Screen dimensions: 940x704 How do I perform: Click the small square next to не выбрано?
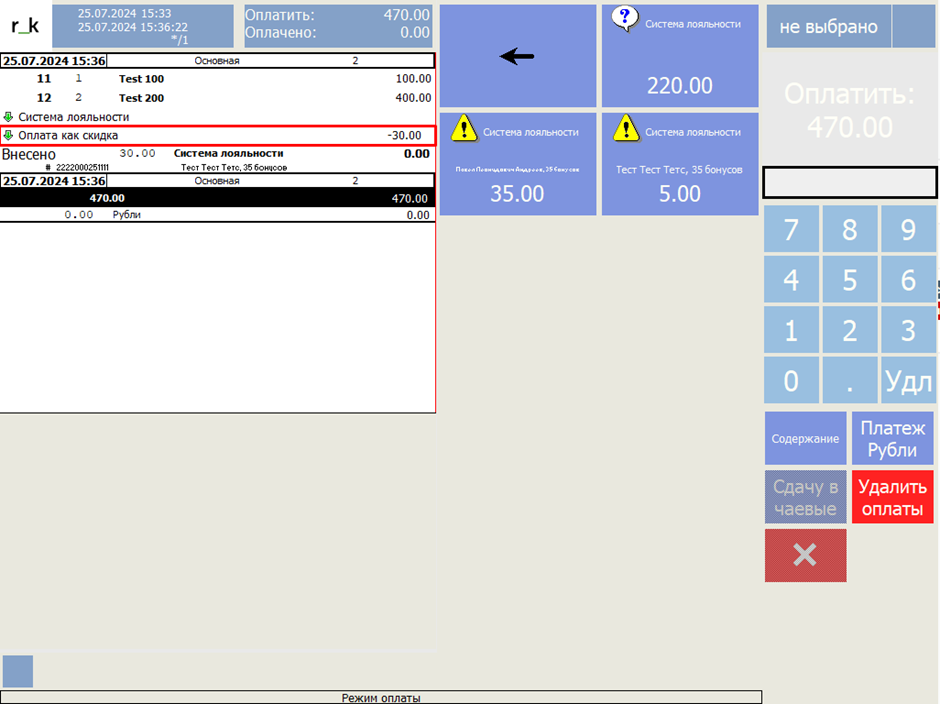(913, 27)
